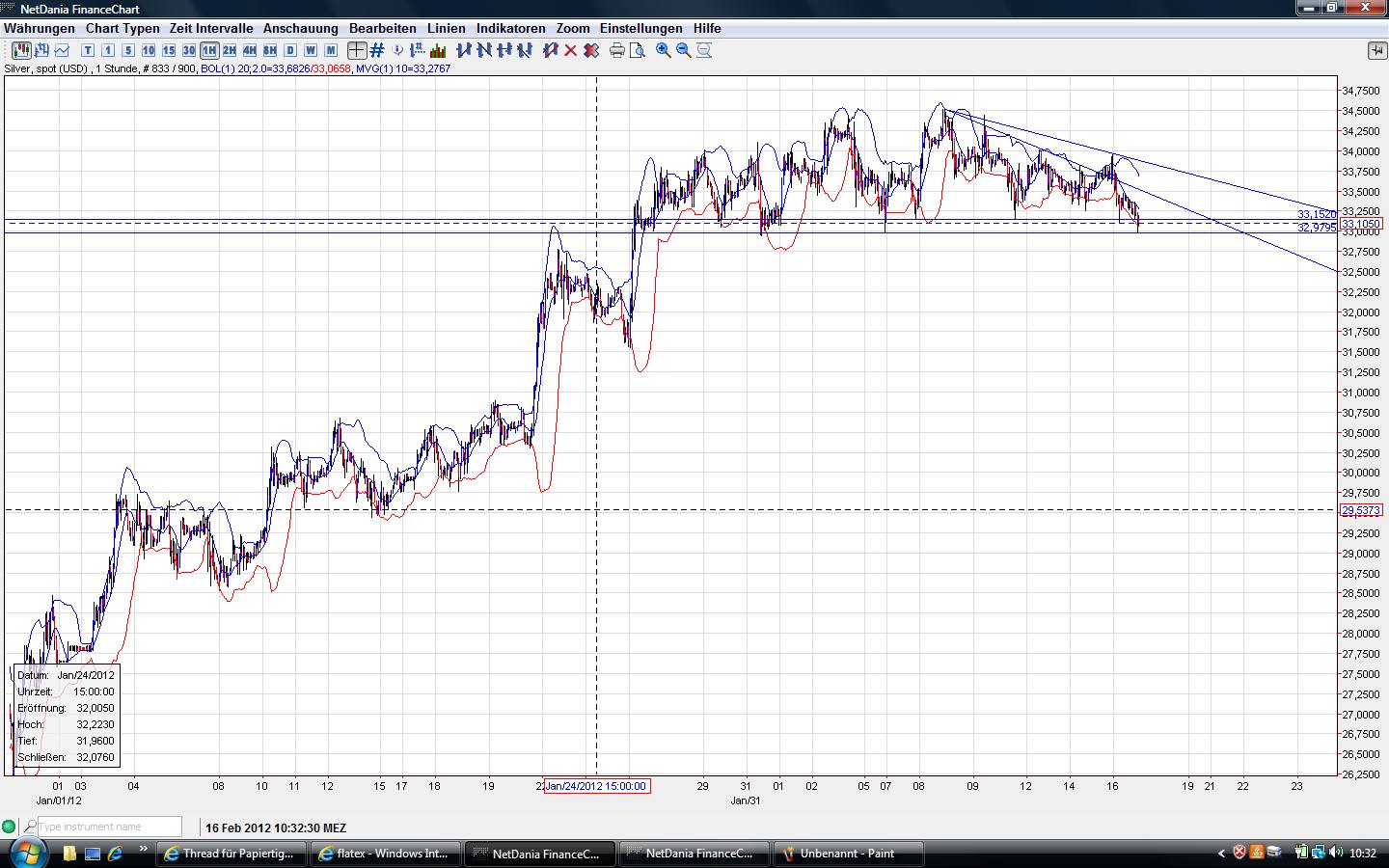Click the BOL(1) Bollinger indicator label
This screenshot has width=1389, height=868.
276,68
